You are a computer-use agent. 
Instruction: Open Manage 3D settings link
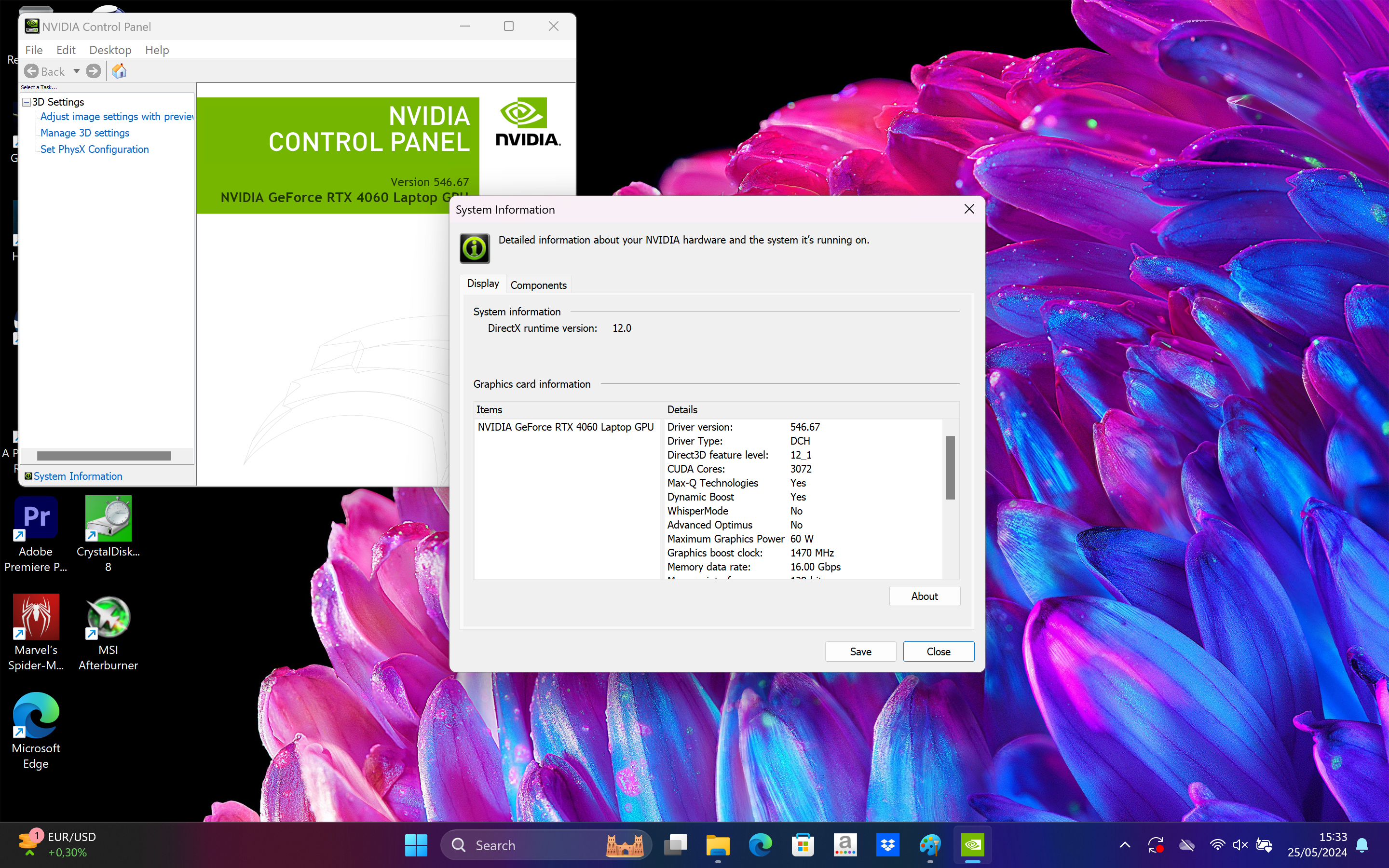(85, 133)
